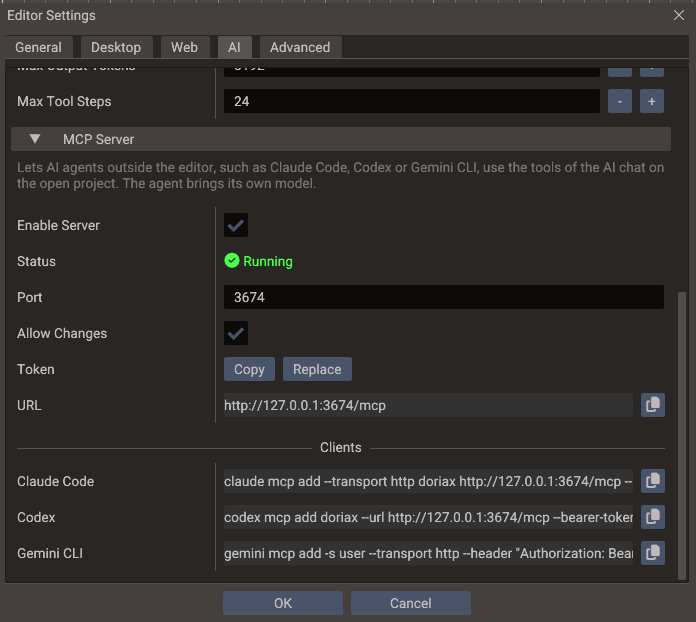Click the green Running status text
696x622 pixels.
pyautogui.click(x=268, y=261)
